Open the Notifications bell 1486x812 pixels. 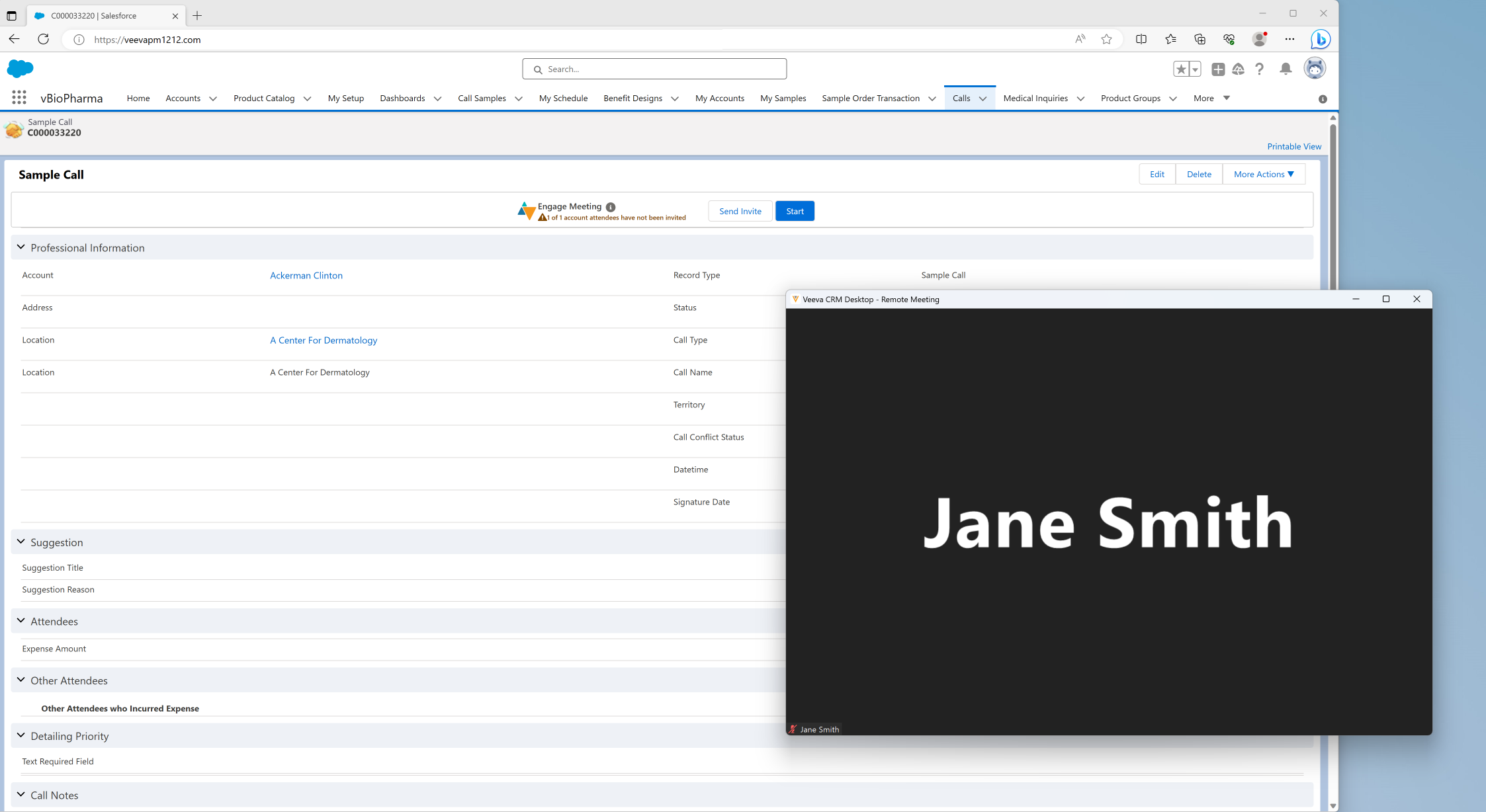[x=1286, y=69]
